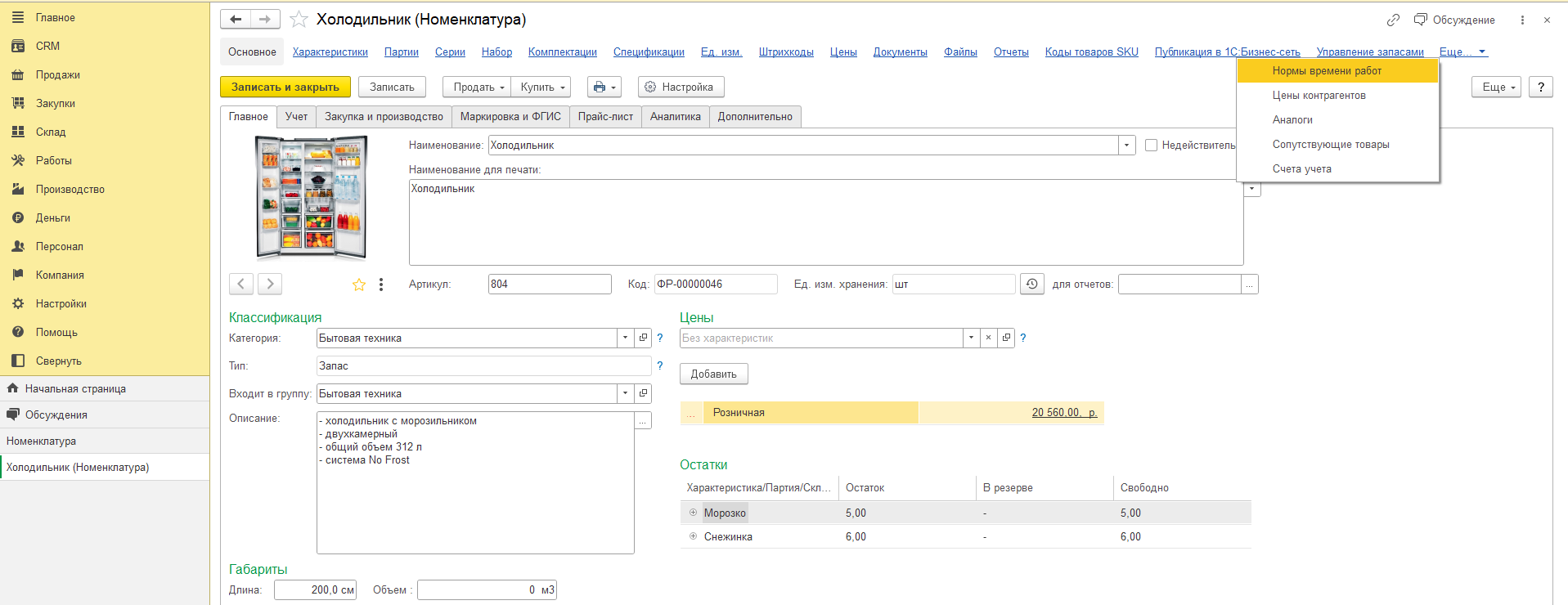Open the Настройка button
The height and width of the screenshot is (605, 1568).
coord(681,87)
